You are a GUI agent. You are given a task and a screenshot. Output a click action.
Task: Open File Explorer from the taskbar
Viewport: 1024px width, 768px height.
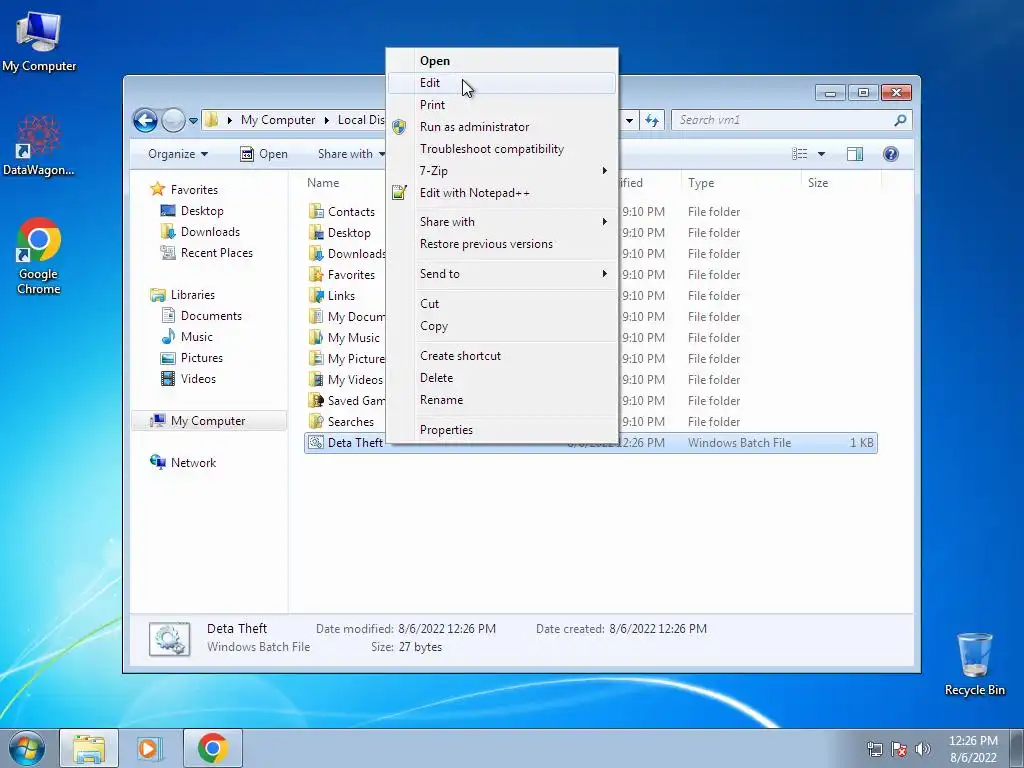pos(89,748)
